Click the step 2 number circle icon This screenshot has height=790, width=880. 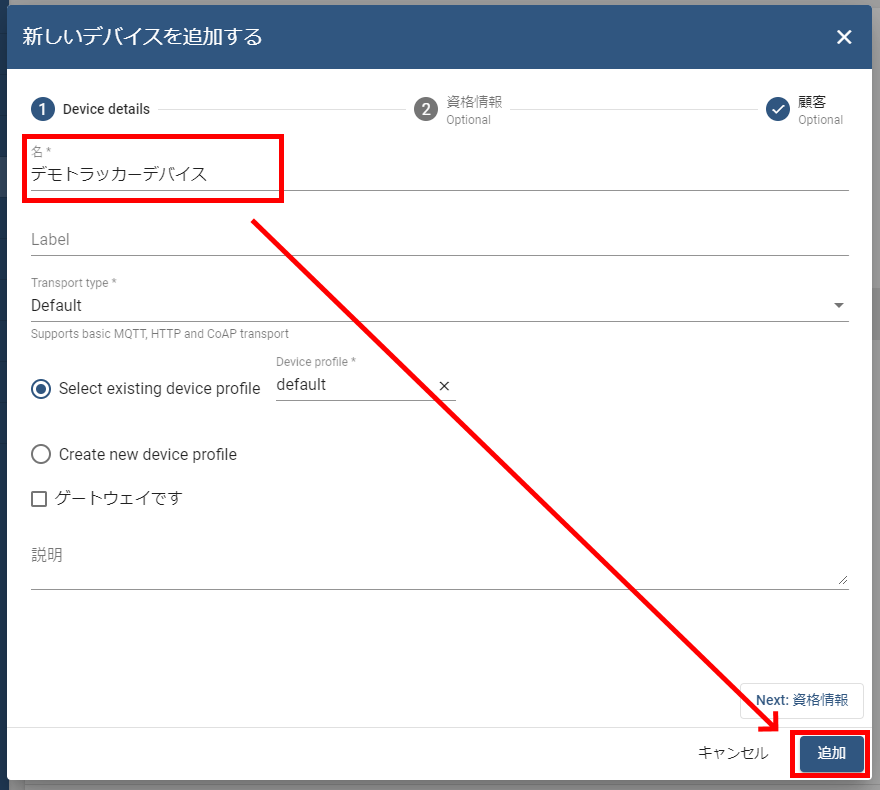point(425,109)
